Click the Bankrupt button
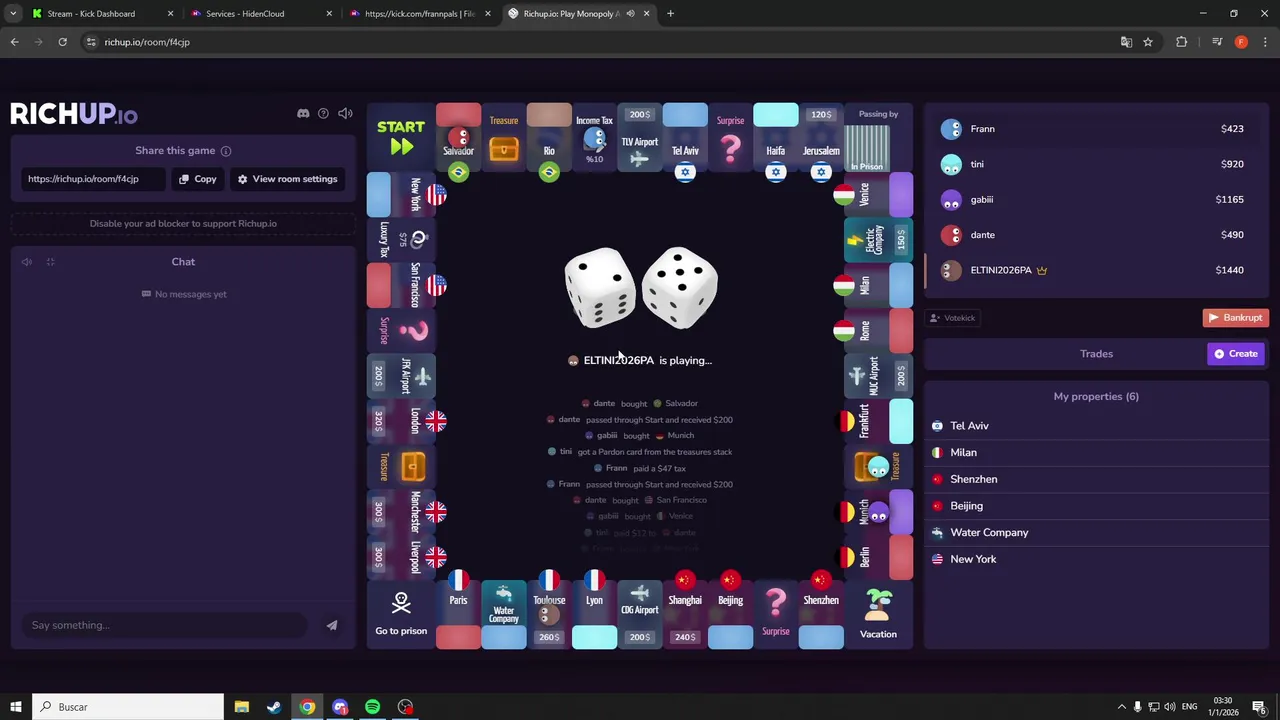This screenshot has width=1280, height=720. click(x=1235, y=318)
